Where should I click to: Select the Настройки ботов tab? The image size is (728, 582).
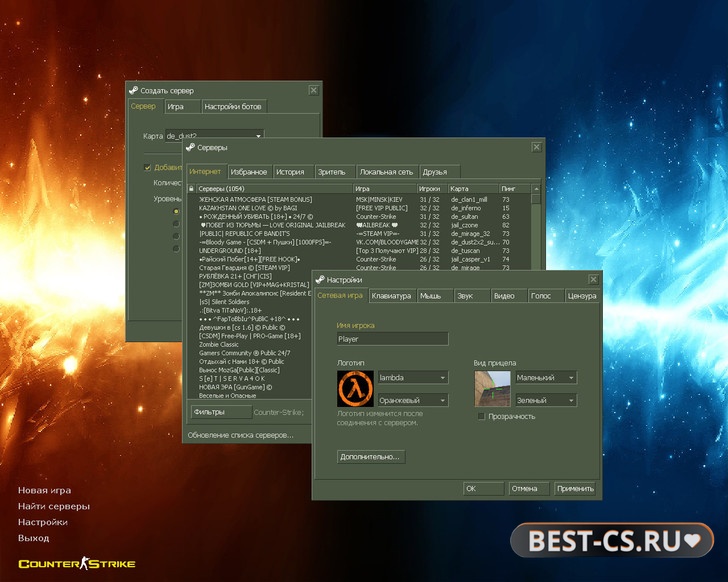pos(233,106)
